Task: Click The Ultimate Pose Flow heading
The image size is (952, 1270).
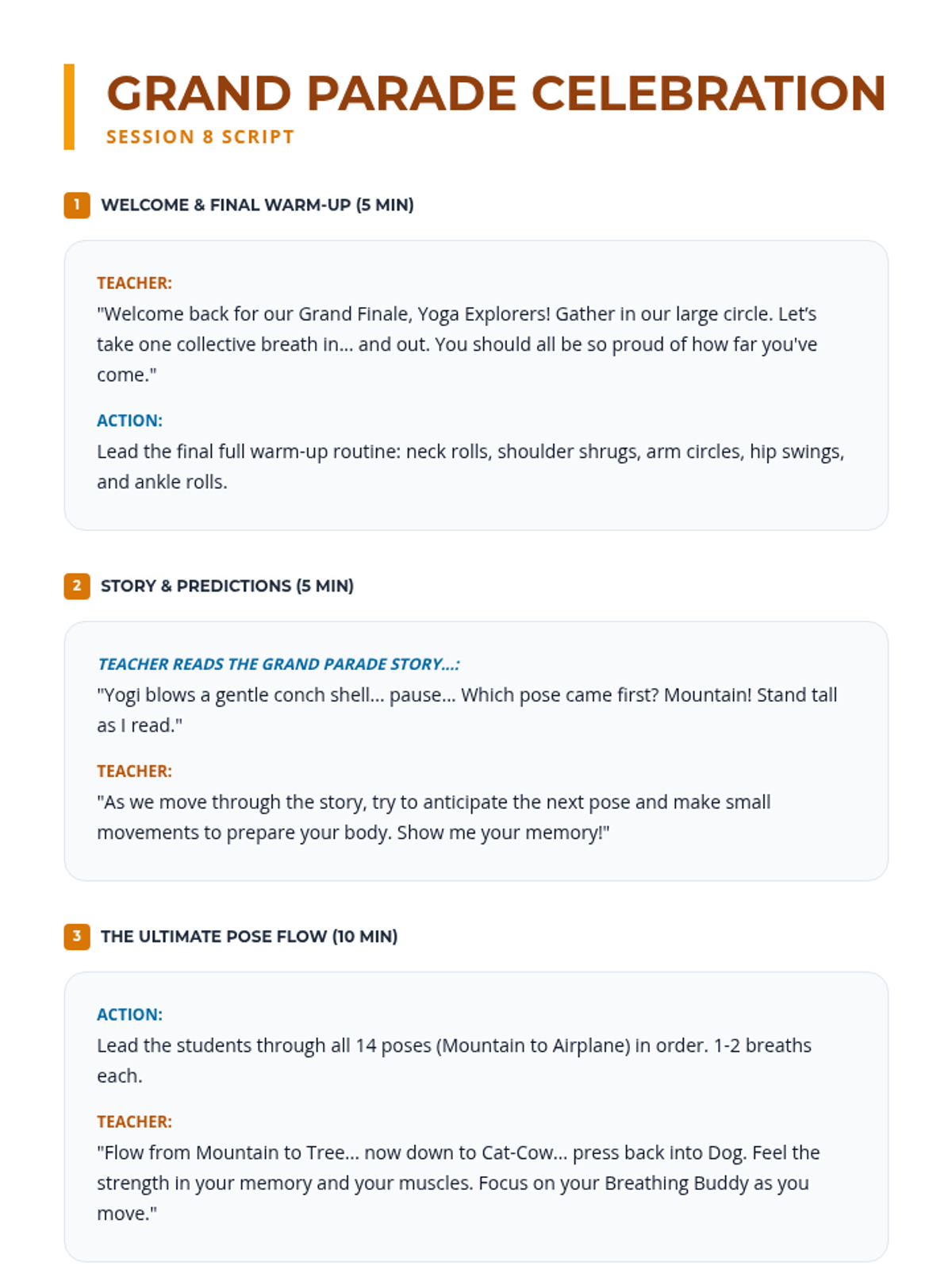Action: click(249, 937)
